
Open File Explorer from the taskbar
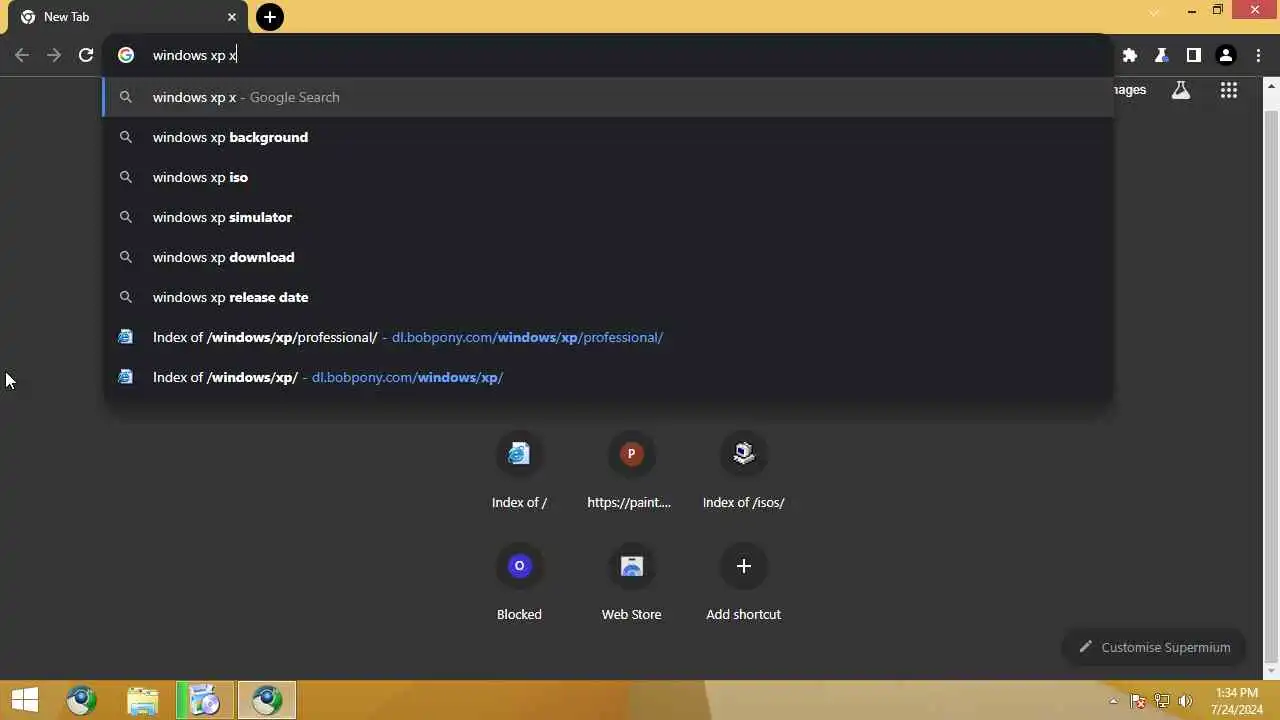pyautogui.click(x=143, y=701)
